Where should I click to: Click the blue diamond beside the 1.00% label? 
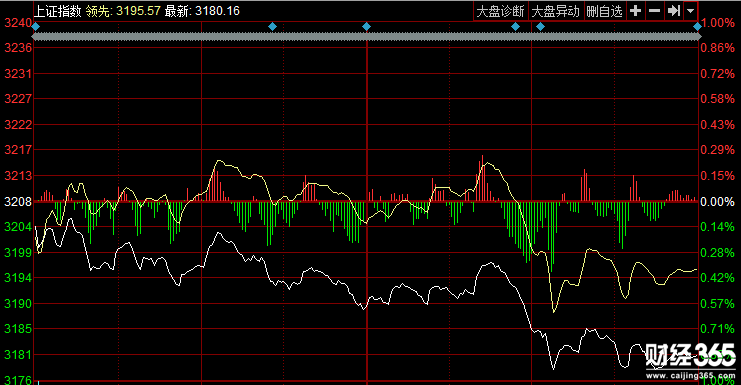point(697,27)
